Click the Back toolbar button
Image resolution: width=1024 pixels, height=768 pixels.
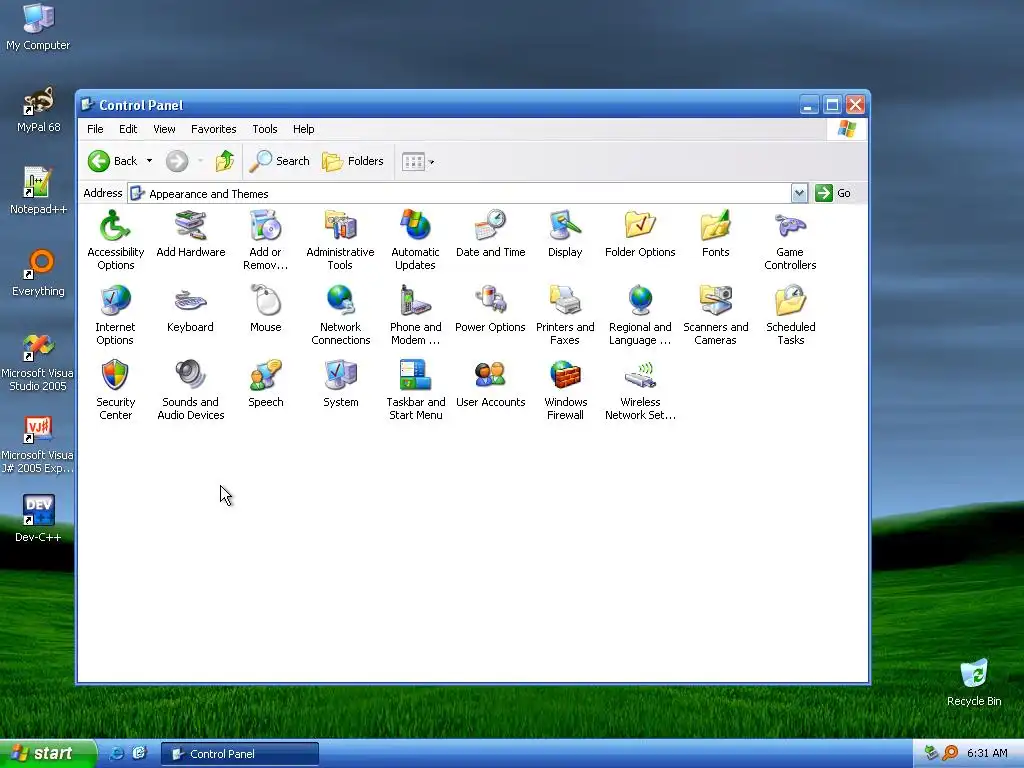(113, 161)
